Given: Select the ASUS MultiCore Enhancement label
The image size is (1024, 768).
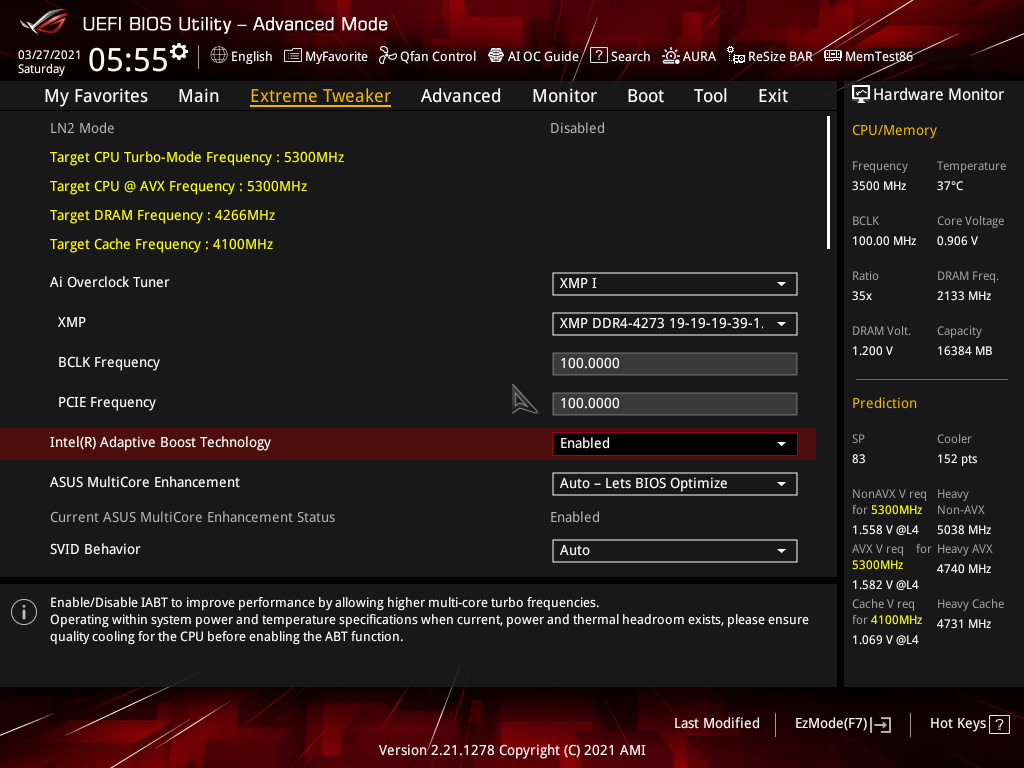Looking at the screenshot, I should (145, 482).
